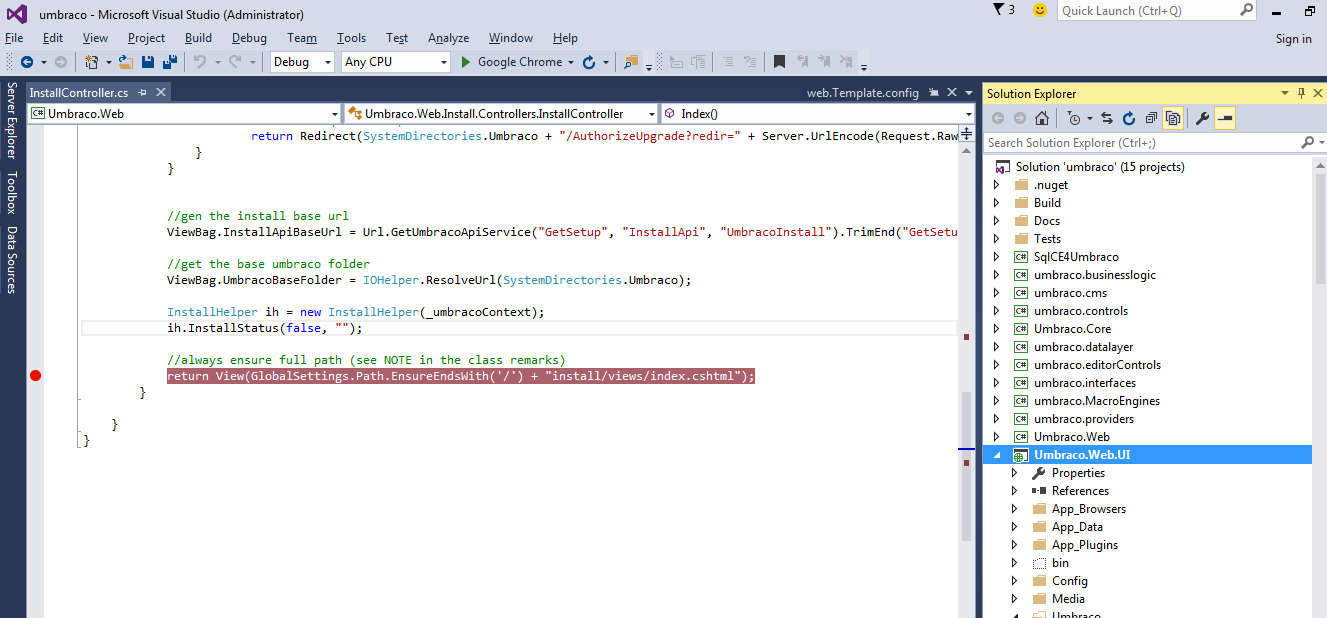The width and height of the screenshot is (1327, 618).
Task: Click the Find in Files toolbar icon
Action: point(631,62)
